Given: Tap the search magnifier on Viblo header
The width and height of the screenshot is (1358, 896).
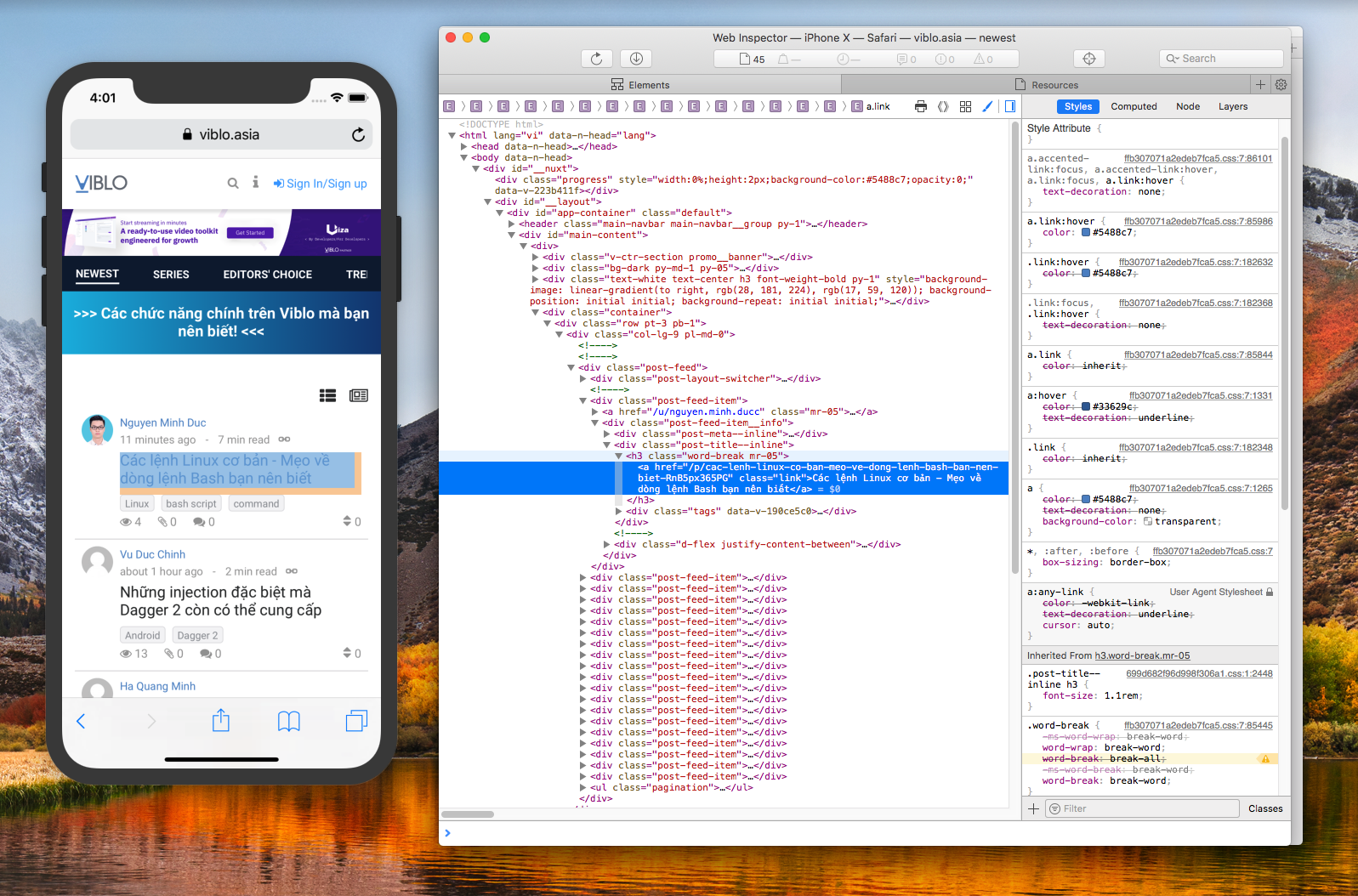Looking at the screenshot, I should coord(233,183).
